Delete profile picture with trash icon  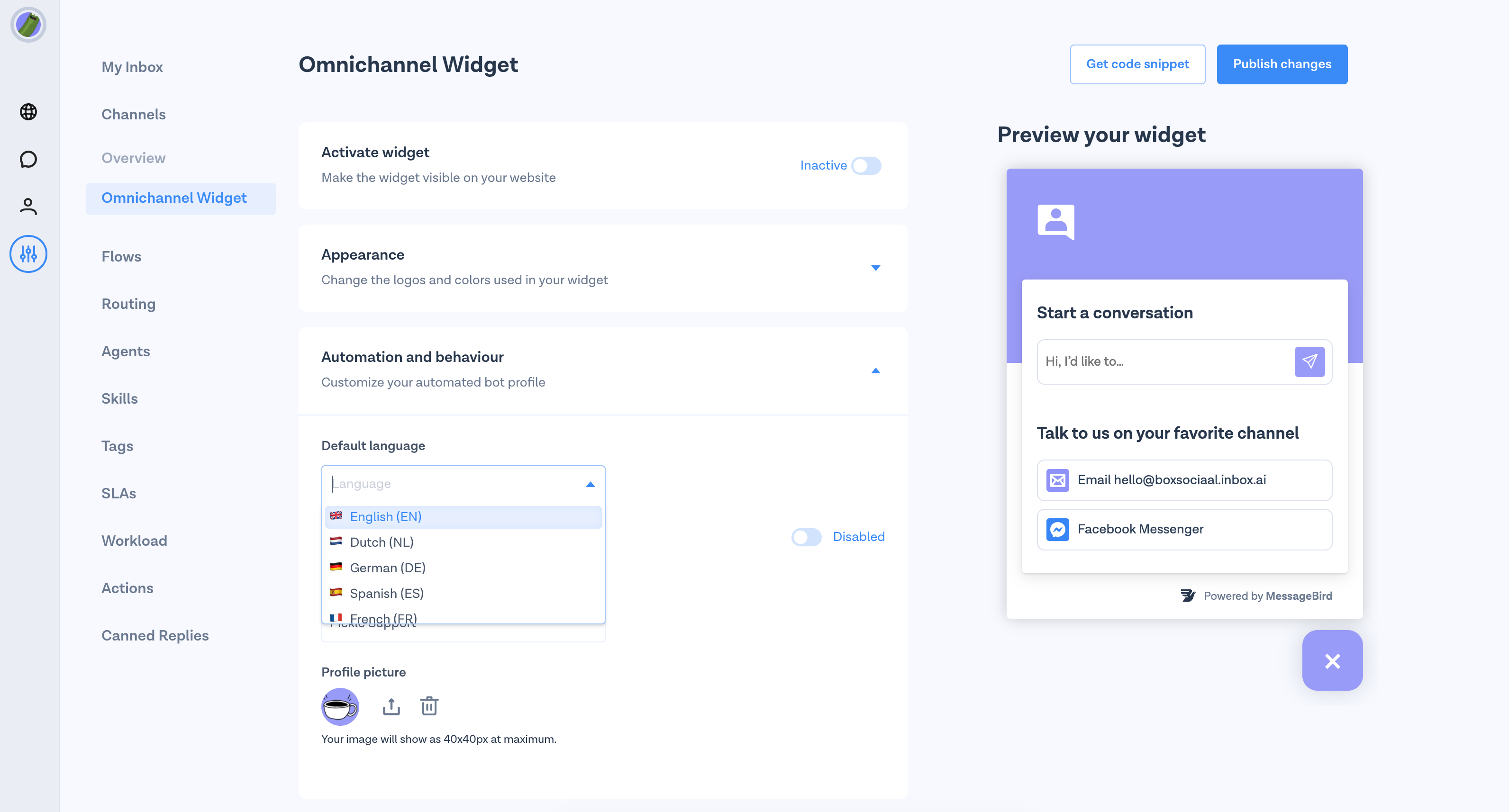tap(429, 707)
